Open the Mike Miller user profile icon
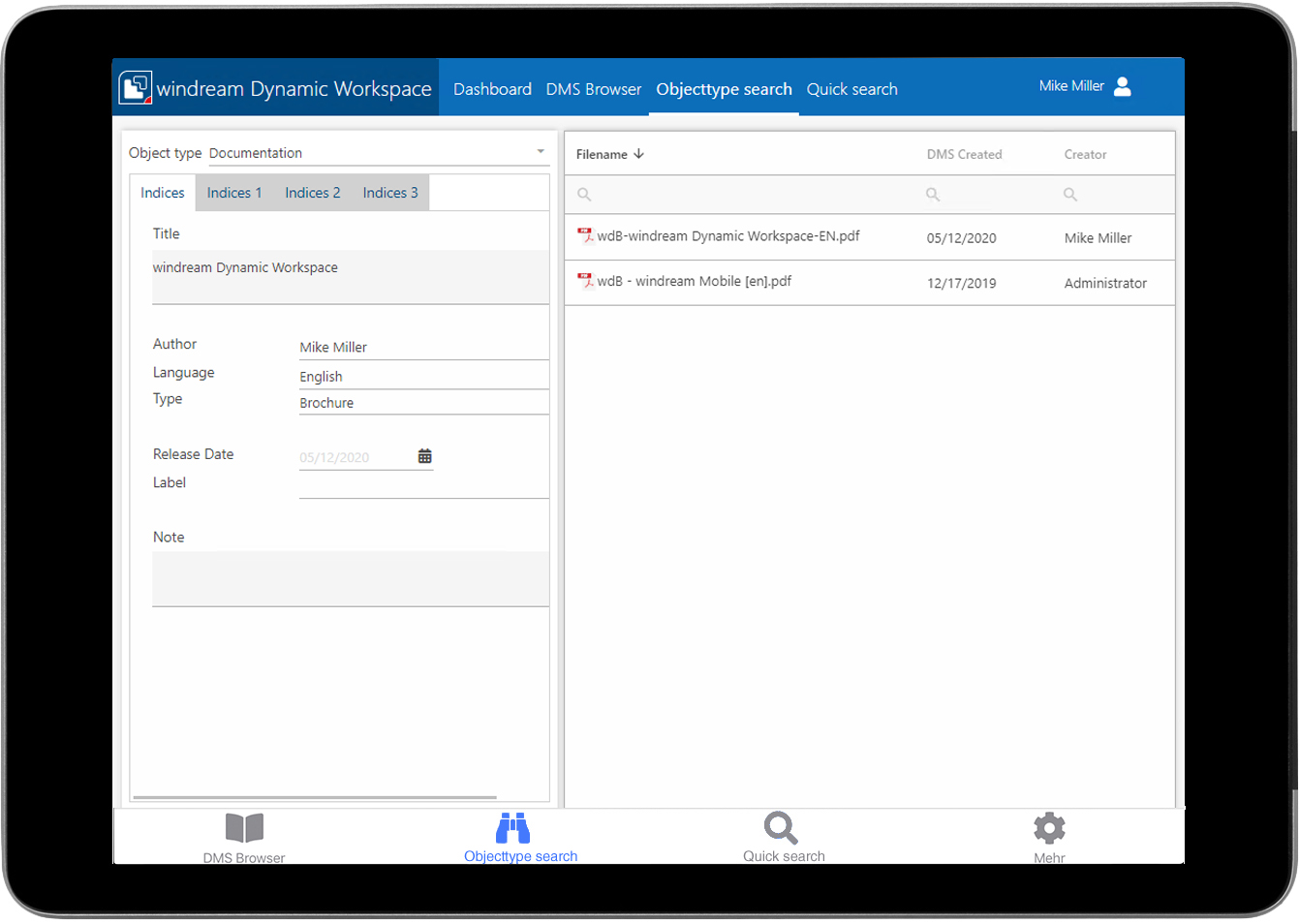Image resolution: width=1300 pixels, height=924 pixels. 1123,86
